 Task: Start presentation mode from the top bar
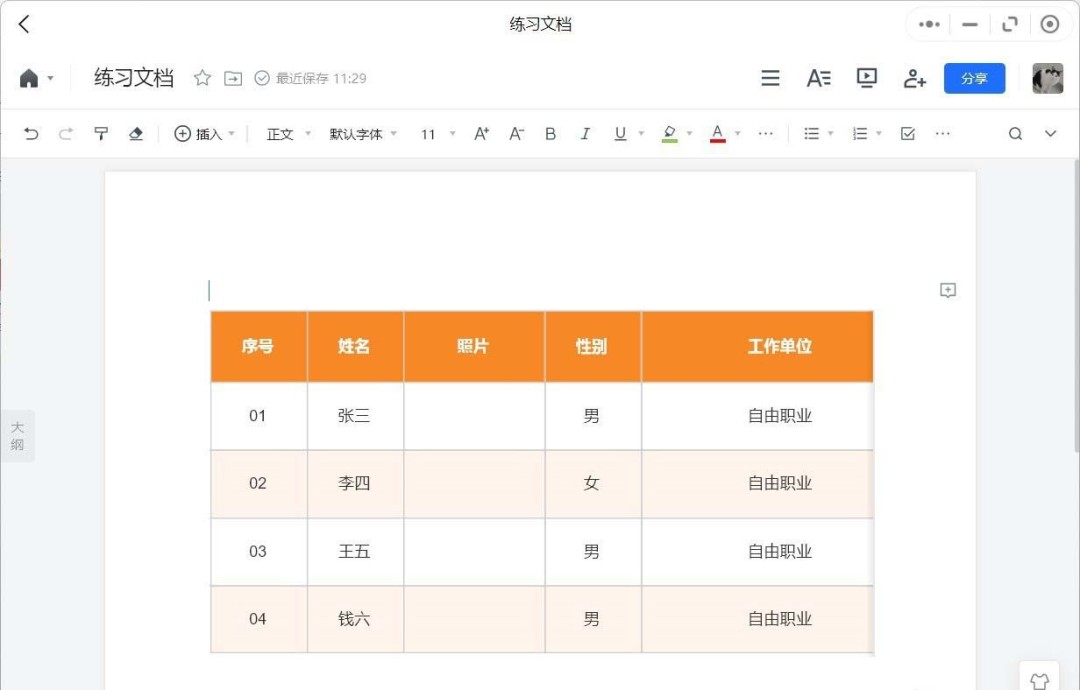click(x=866, y=77)
